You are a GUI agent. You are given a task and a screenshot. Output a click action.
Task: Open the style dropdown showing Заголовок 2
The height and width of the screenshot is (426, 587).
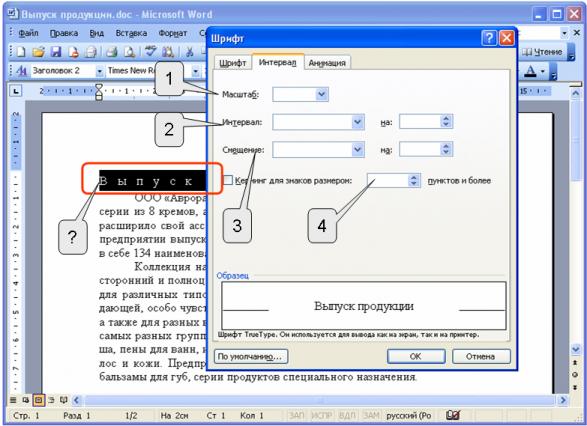pyautogui.click(x=100, y=71)
